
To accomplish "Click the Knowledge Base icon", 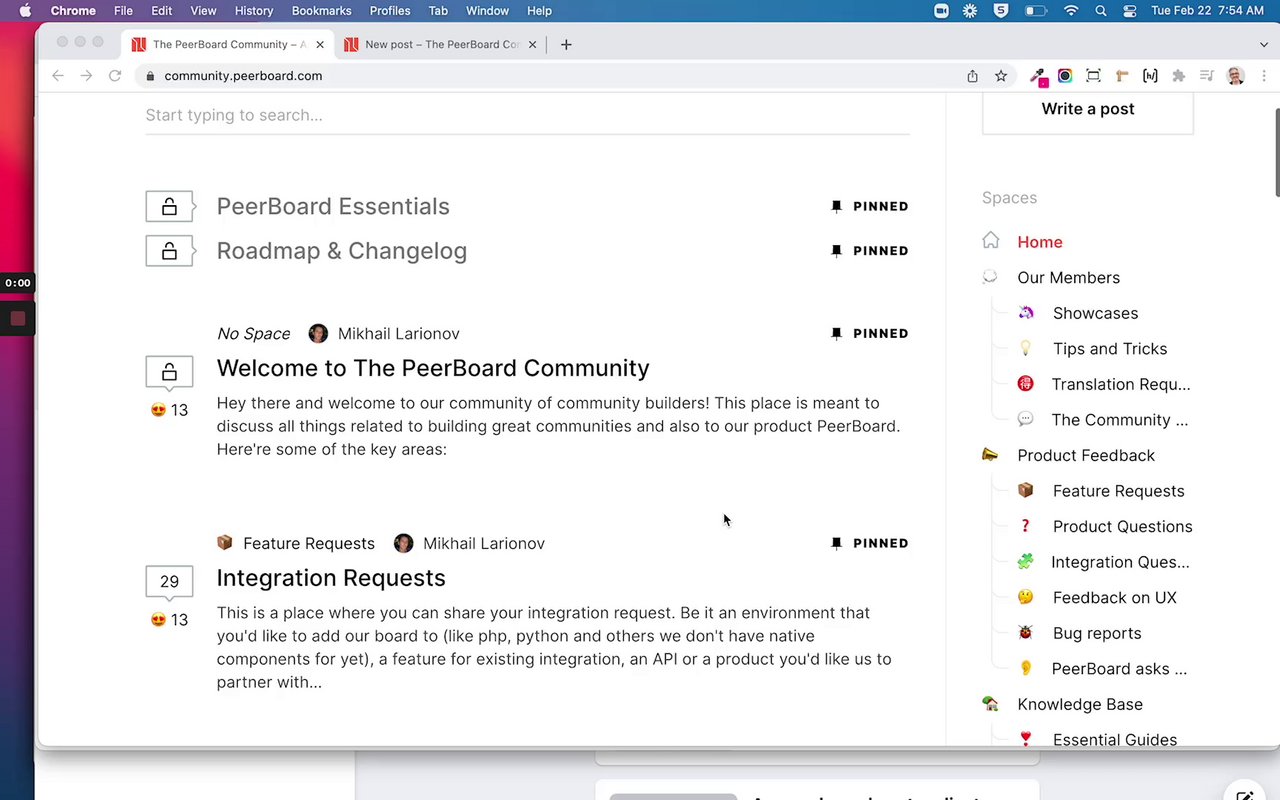I will pos(990,704).
